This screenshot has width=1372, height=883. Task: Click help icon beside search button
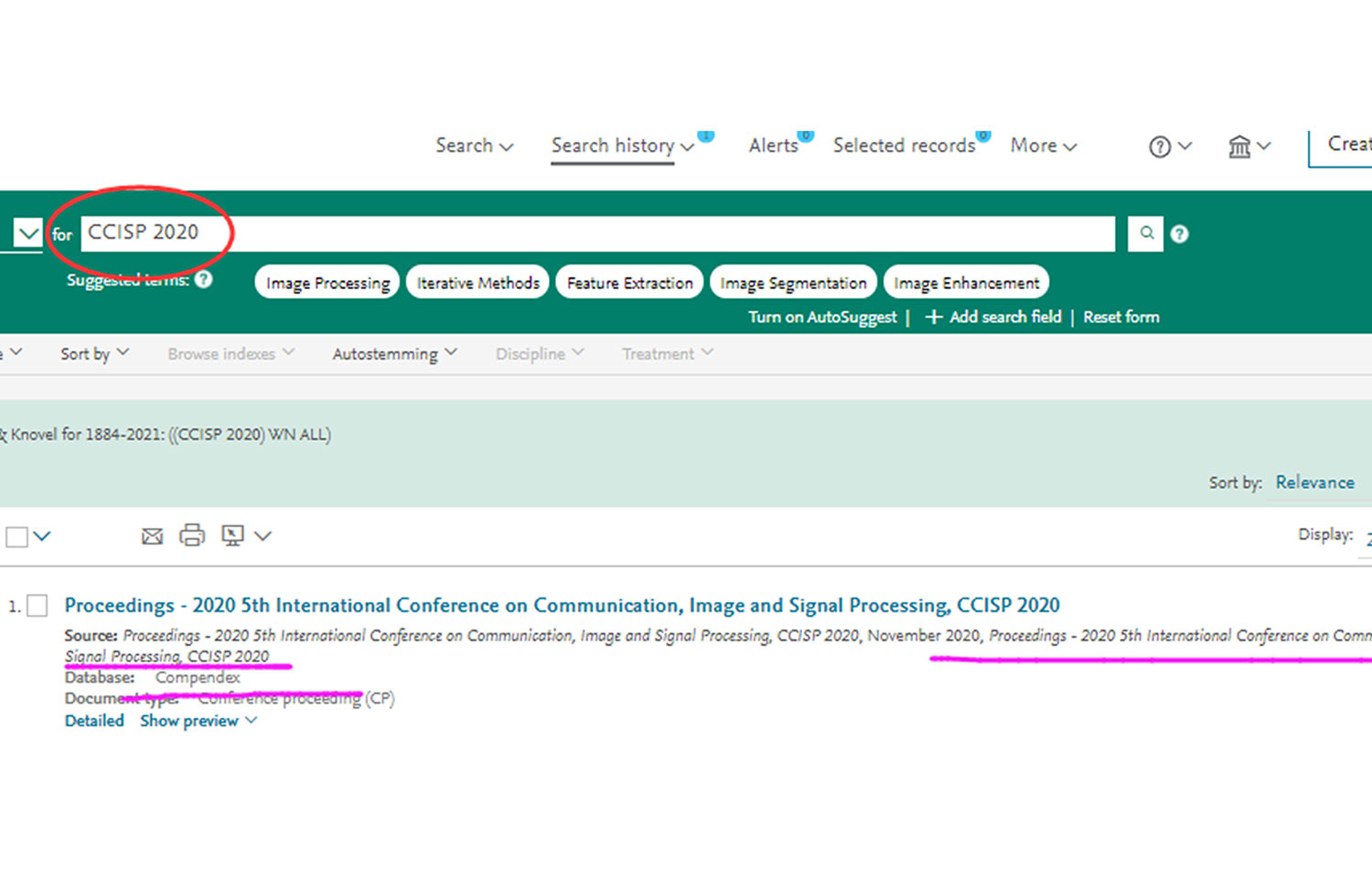pos(1180,234)
